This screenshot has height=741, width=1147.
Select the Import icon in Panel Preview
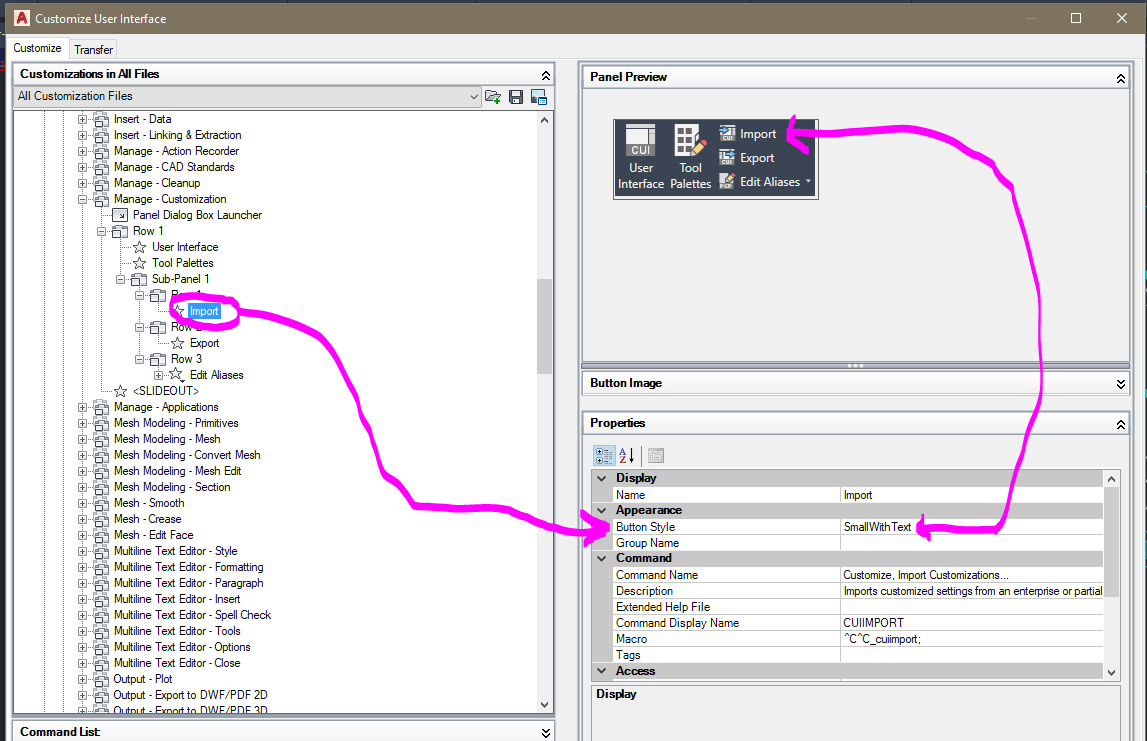pos(729,133)
